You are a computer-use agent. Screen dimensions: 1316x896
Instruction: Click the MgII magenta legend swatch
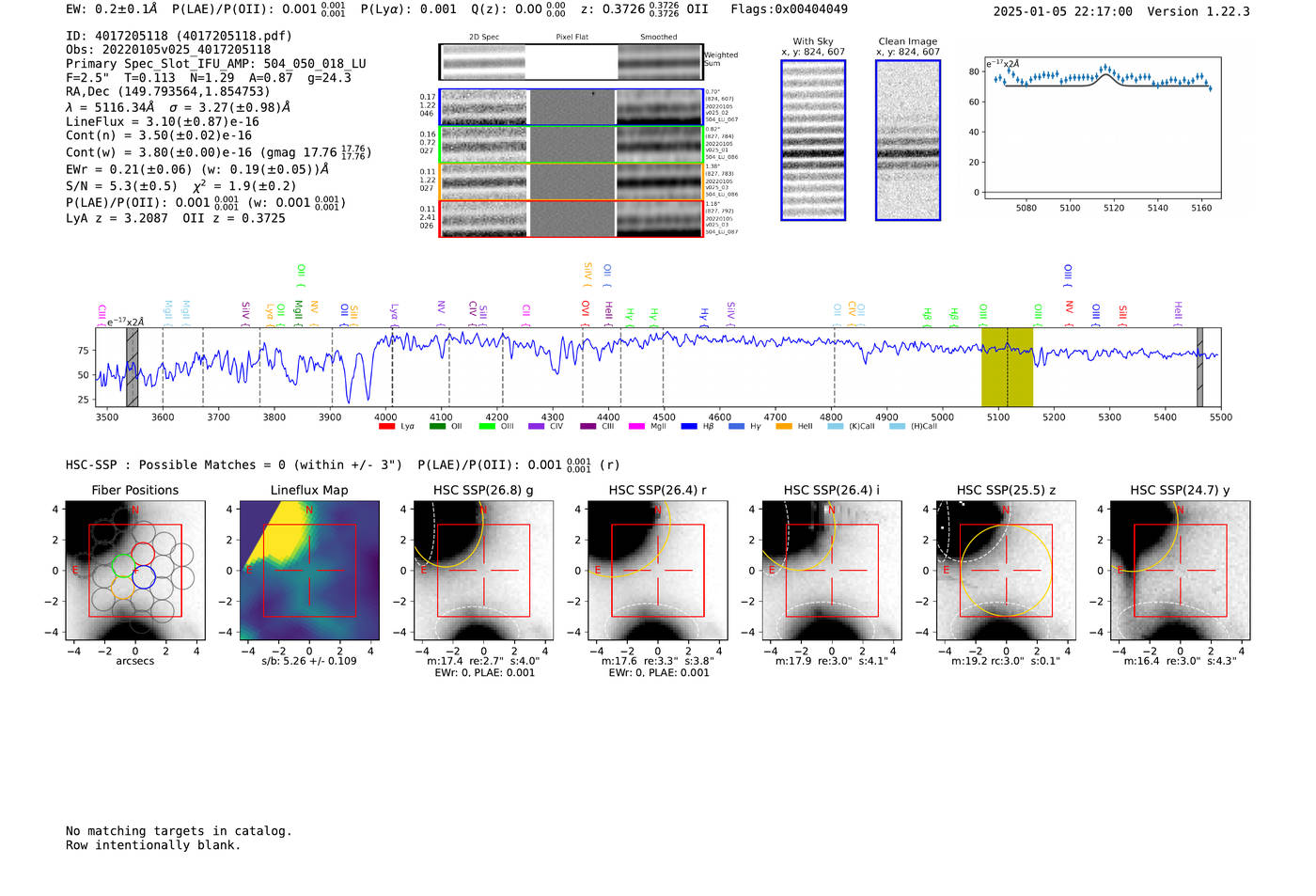pos(636,427)
